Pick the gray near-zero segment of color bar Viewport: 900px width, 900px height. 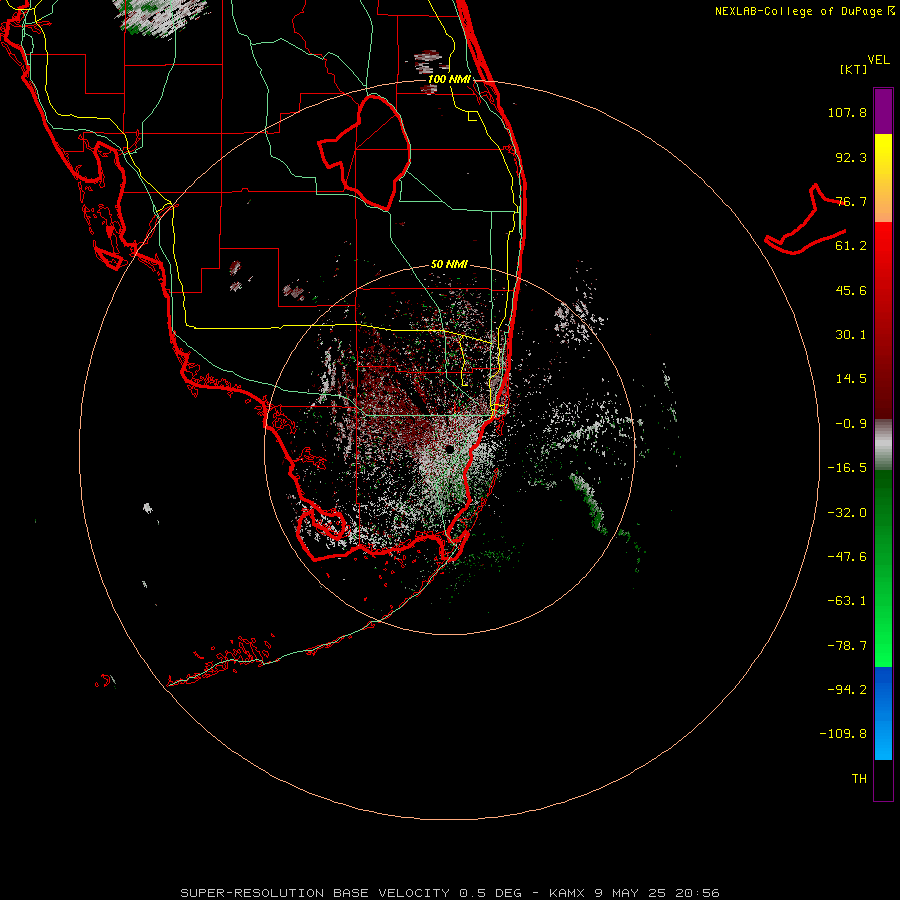pos(883,445)
